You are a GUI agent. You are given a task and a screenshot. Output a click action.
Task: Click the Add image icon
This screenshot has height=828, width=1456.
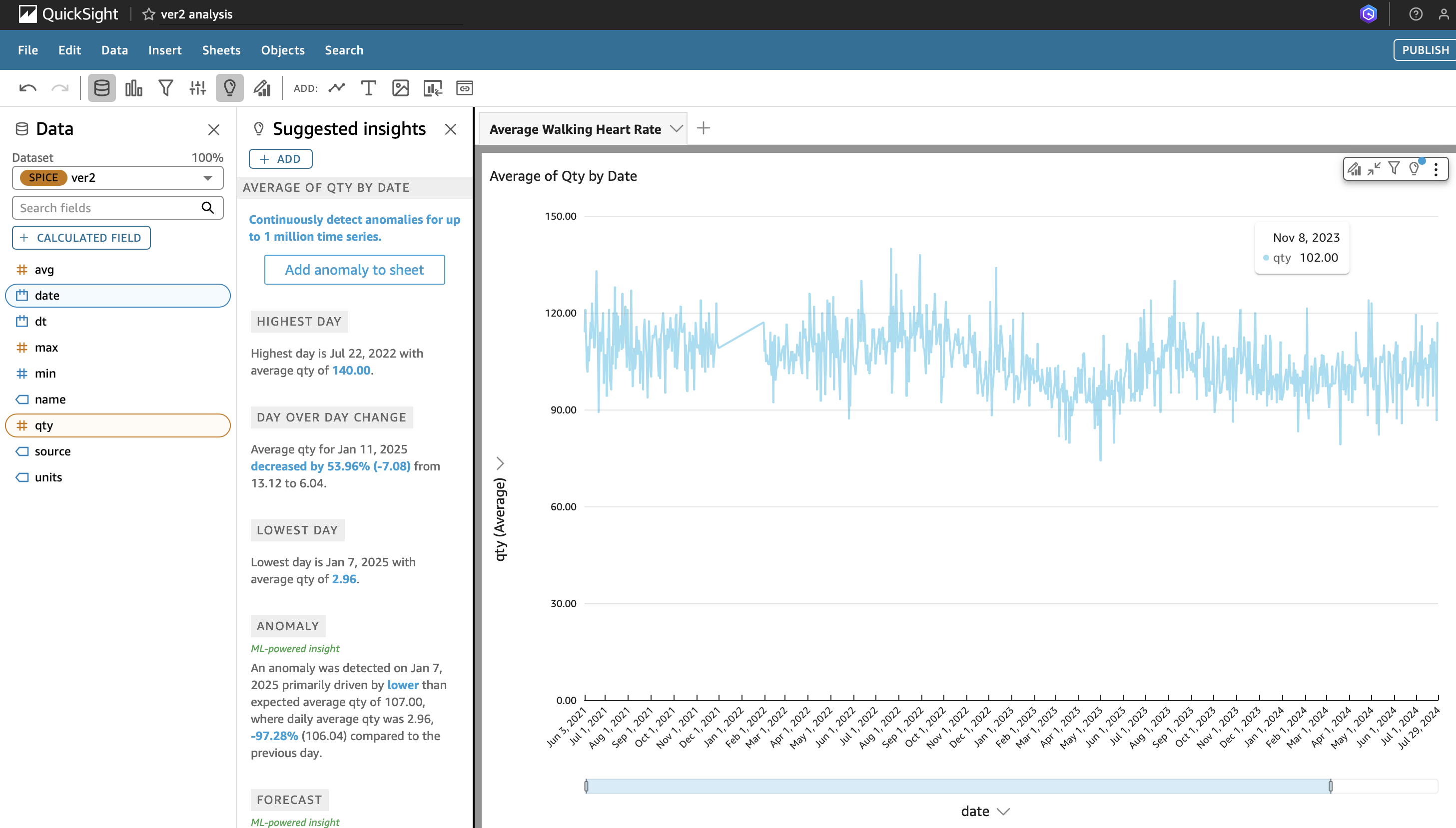pyautogui.click(x=401, y=88)
